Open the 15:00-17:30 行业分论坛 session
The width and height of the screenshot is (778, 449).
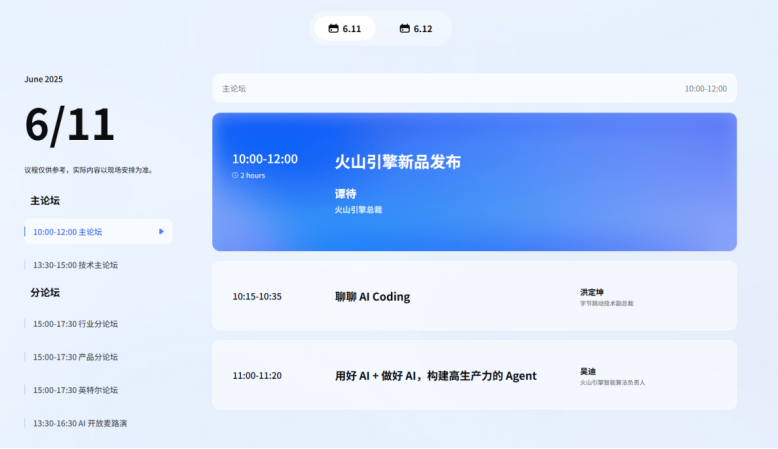[x=75, y=324]
